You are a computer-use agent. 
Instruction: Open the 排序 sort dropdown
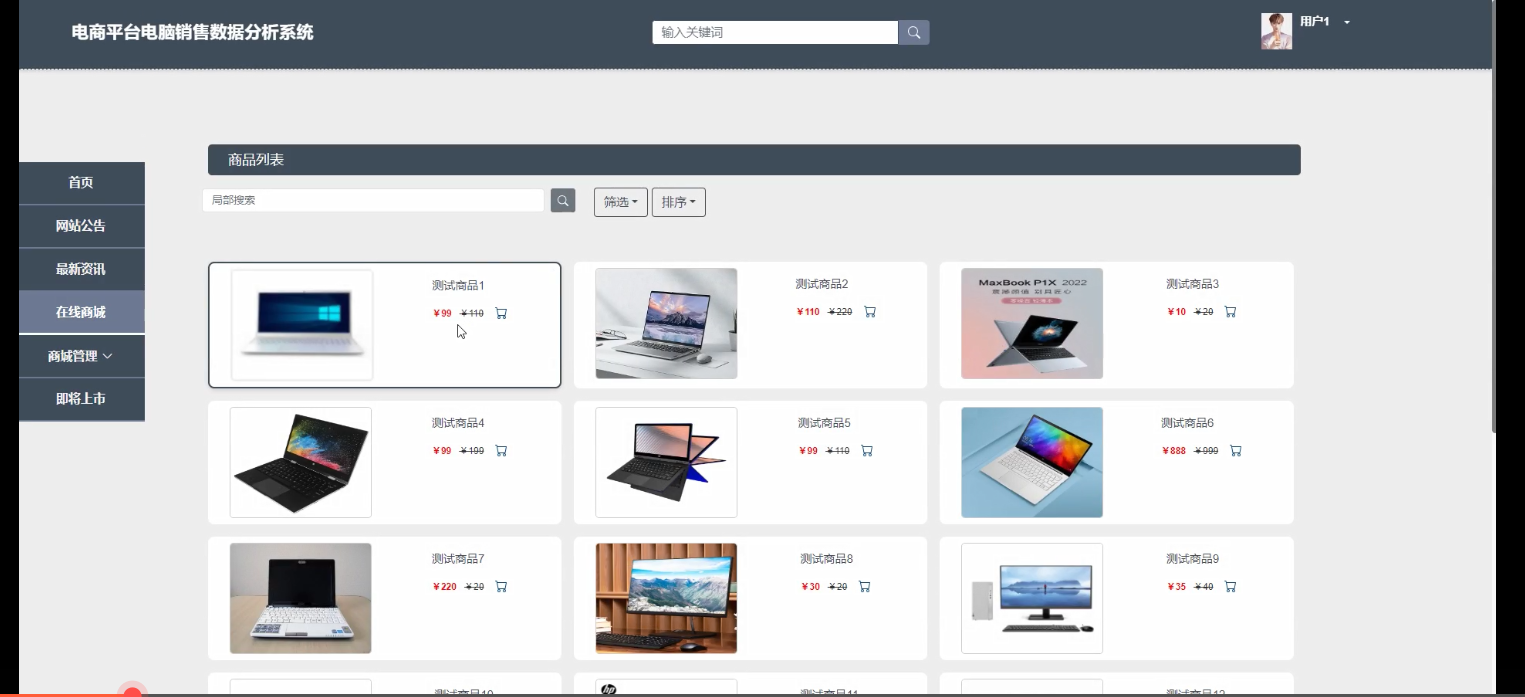point(679,202)
